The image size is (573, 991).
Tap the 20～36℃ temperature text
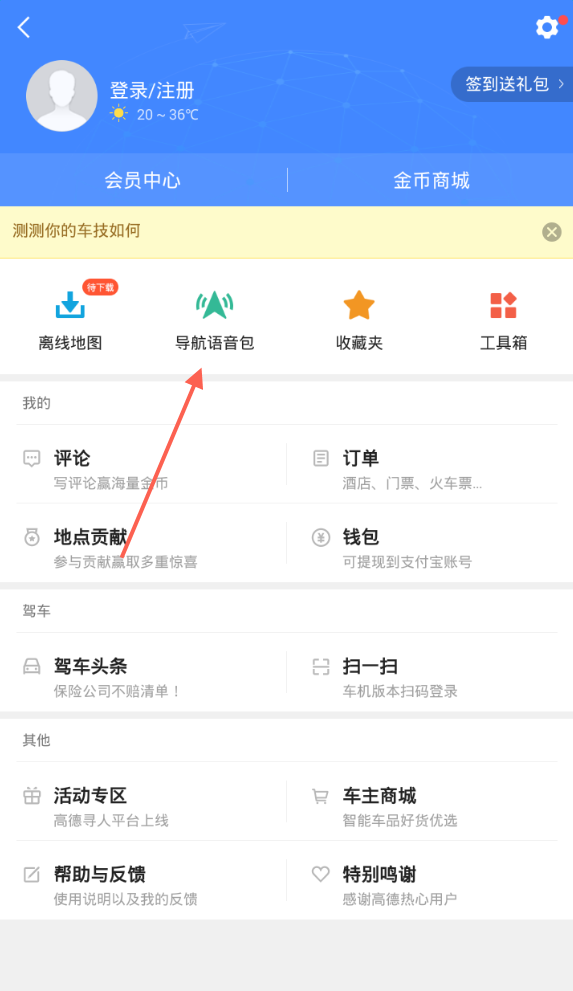(168, 114)
